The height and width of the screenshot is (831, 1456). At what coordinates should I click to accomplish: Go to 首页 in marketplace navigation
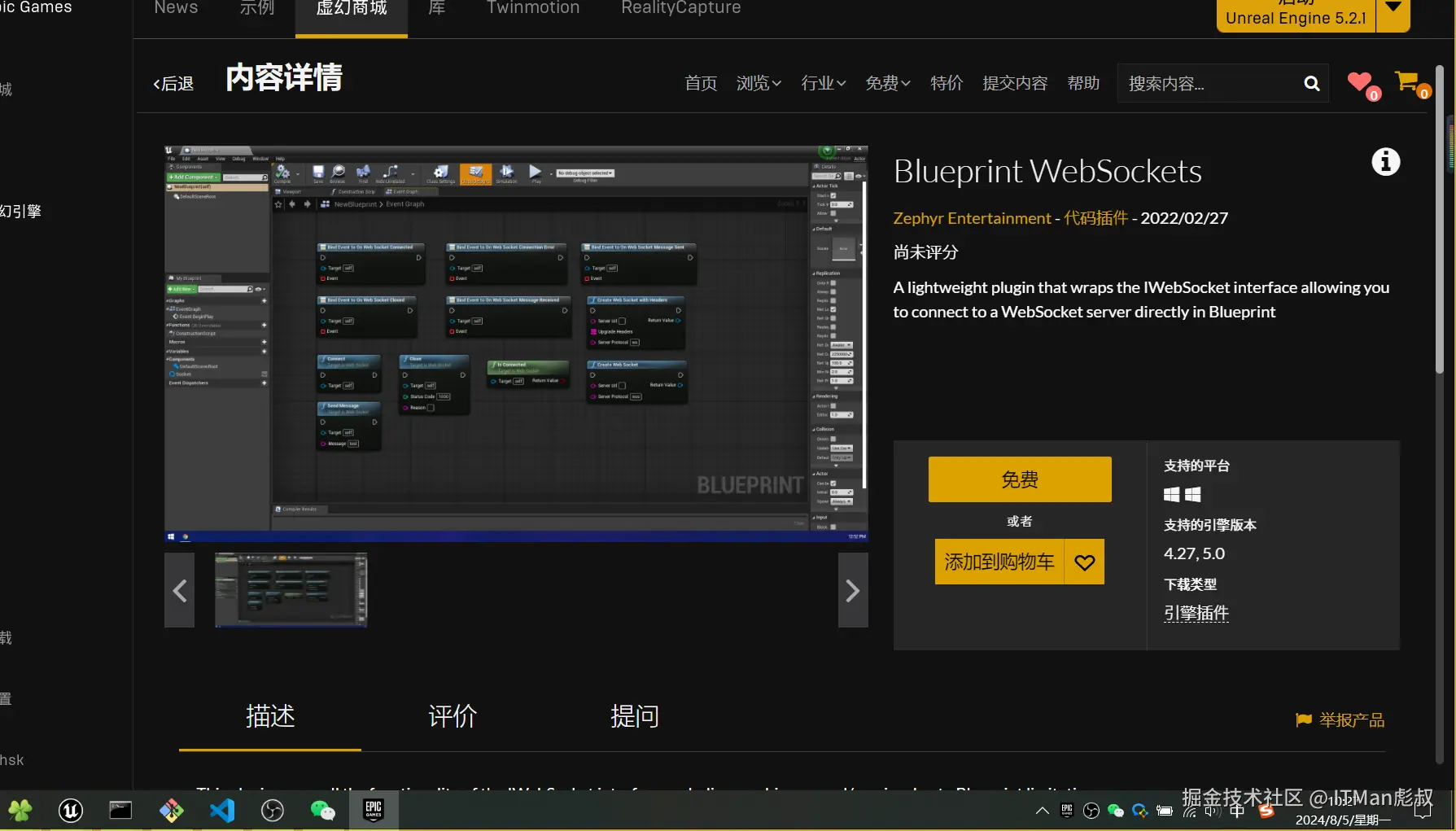tap(701, 83)
